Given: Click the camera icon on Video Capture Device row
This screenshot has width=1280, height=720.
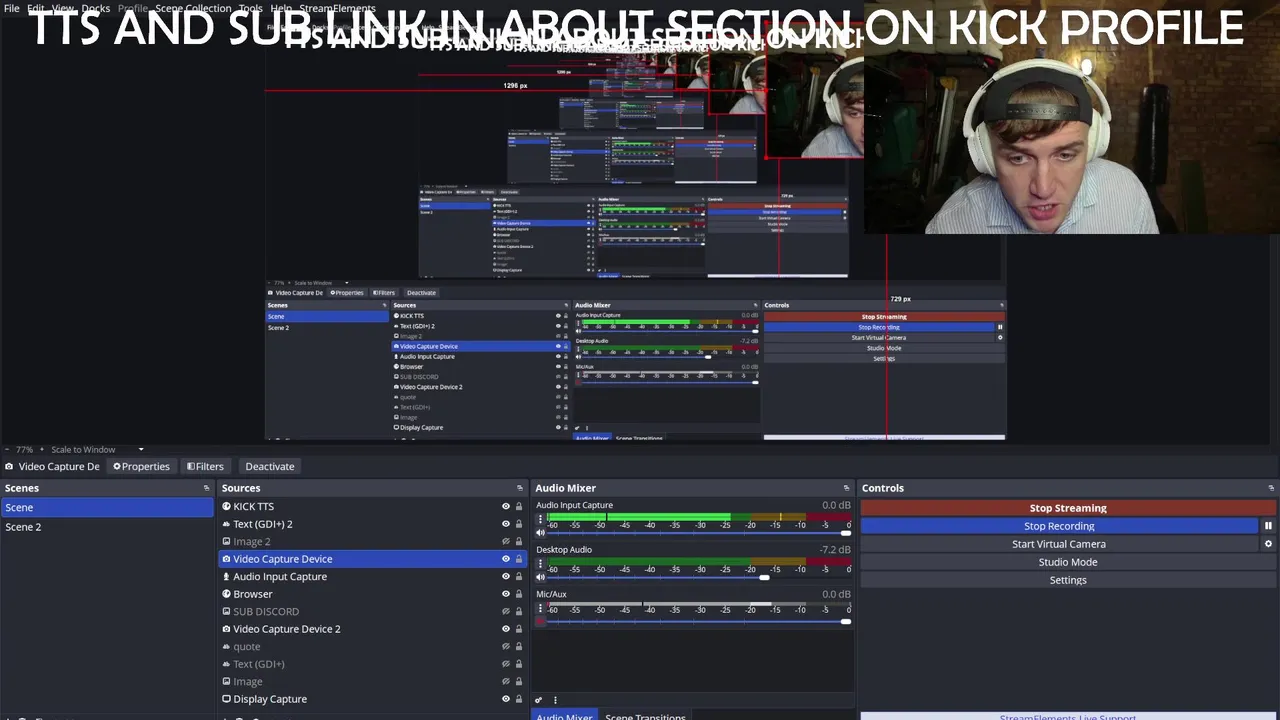Looking at the screenshot, I should [x=226, y=559].
